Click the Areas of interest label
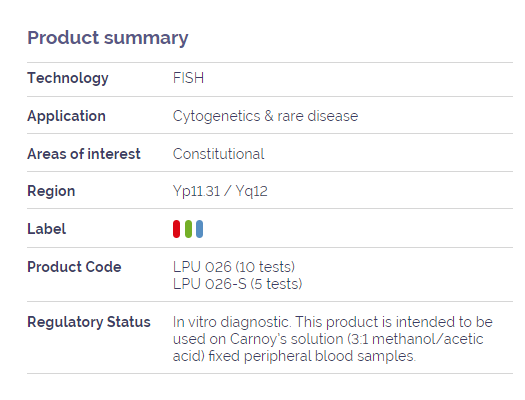 pyautogui.click(x=84, y=154)
